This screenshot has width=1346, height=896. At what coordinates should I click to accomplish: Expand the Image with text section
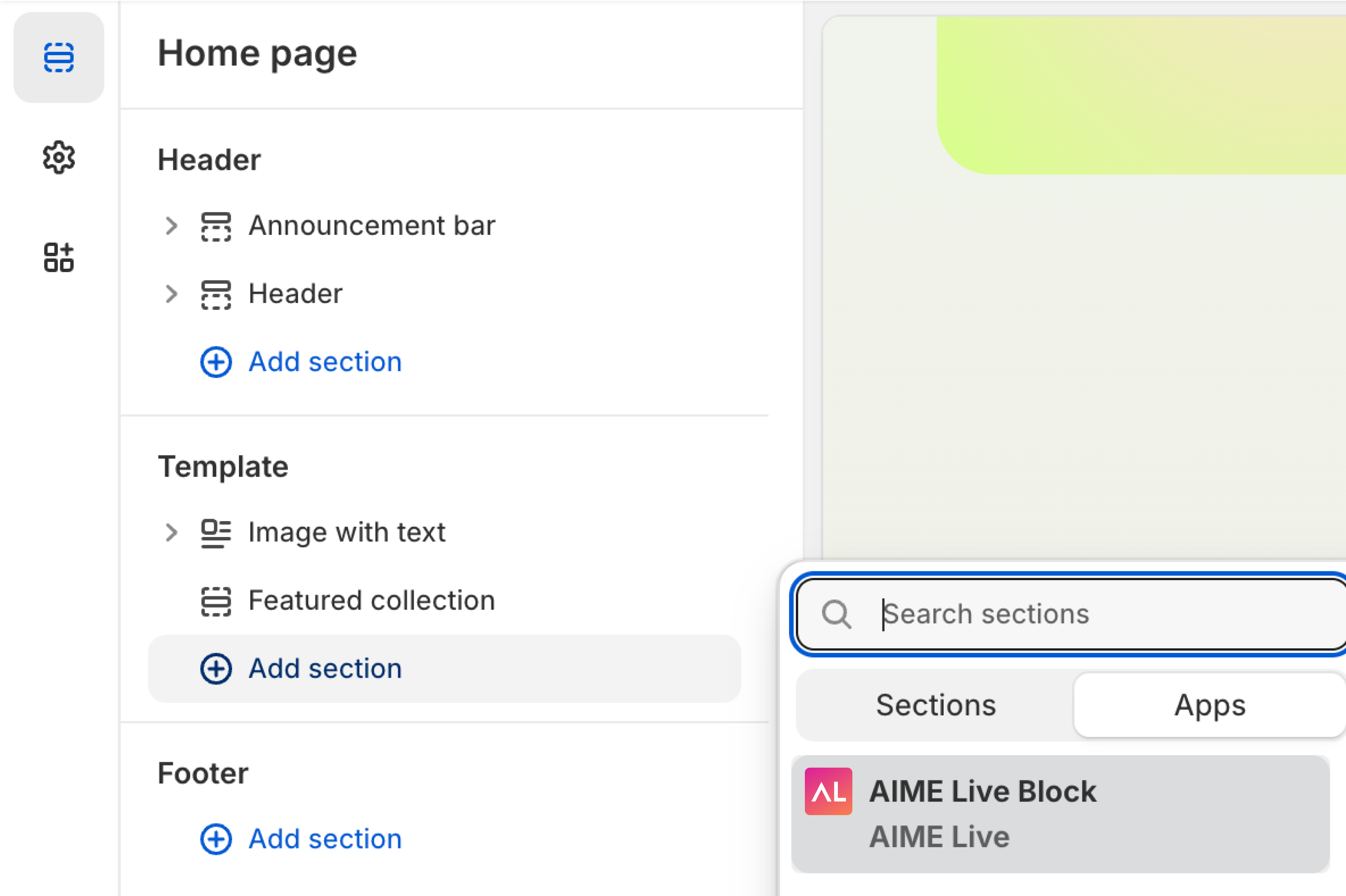[171, 533]
